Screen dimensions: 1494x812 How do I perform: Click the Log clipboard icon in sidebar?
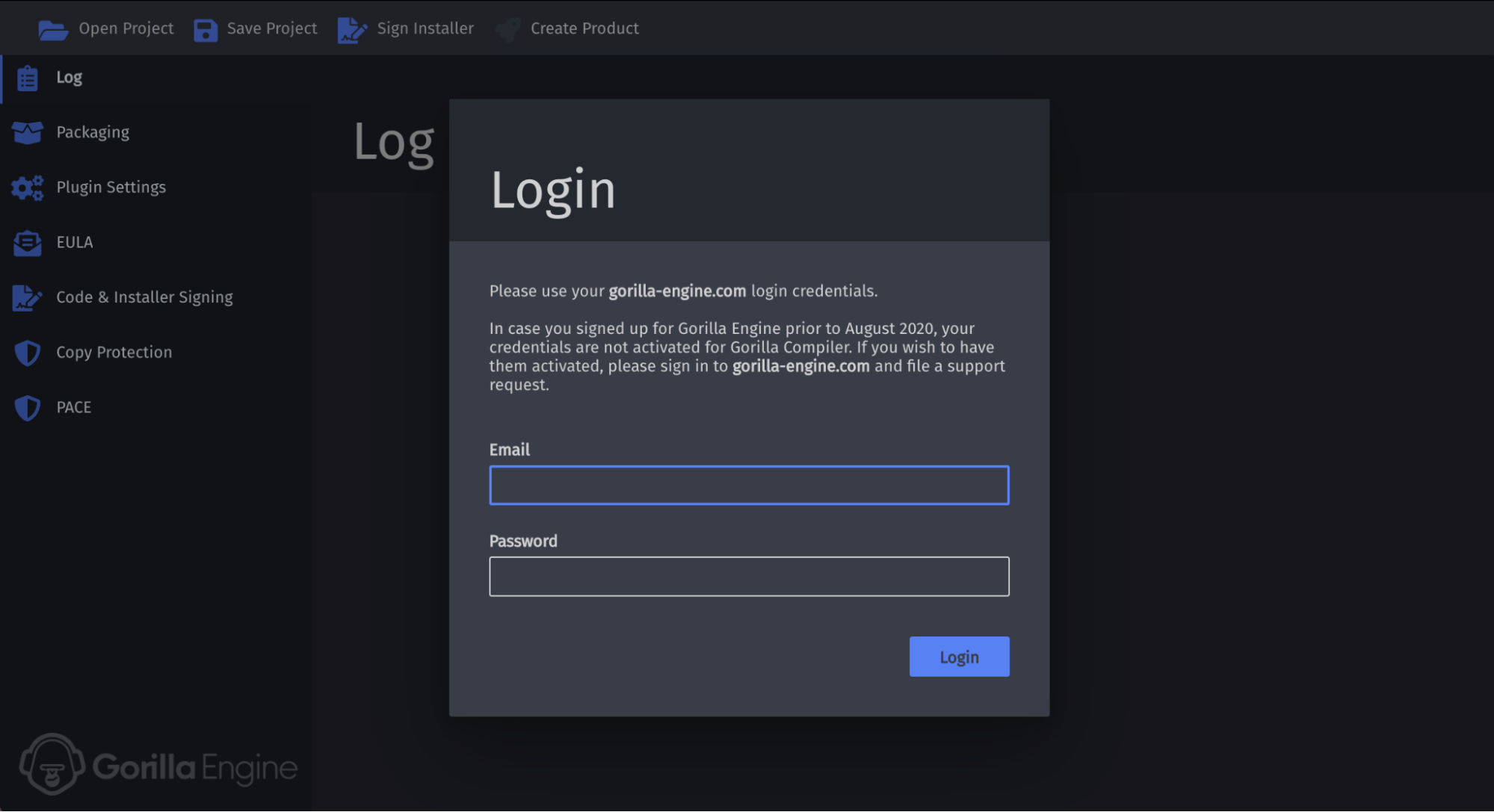[x=28, y=78]
